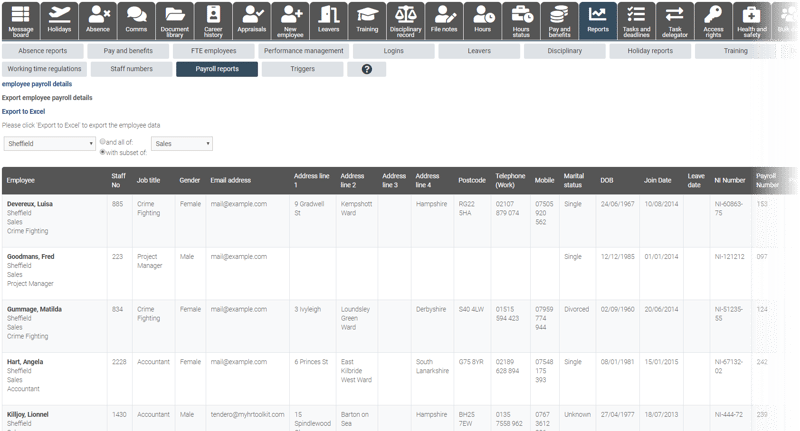The image size is (800, 431).
Task: Open the Health and safety icon
Action: (752, 21)
